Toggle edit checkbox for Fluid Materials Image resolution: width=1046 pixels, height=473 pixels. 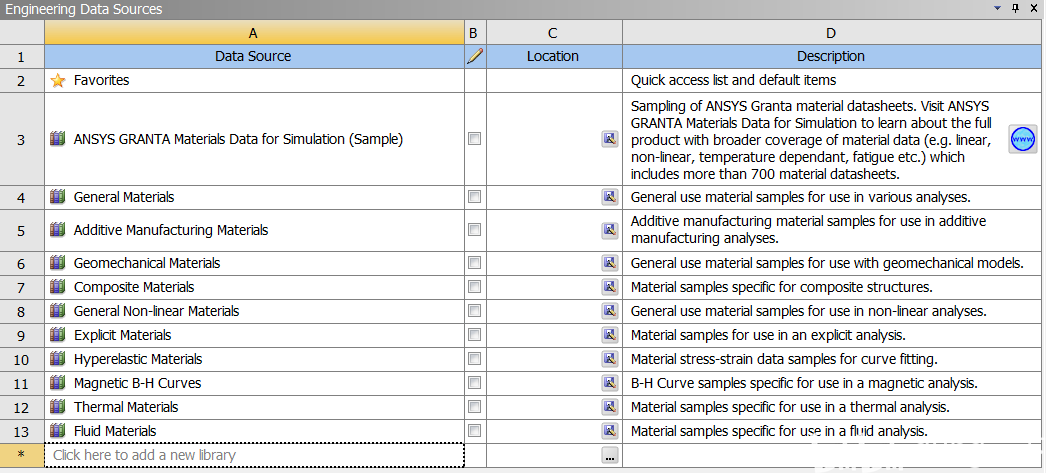474,431
